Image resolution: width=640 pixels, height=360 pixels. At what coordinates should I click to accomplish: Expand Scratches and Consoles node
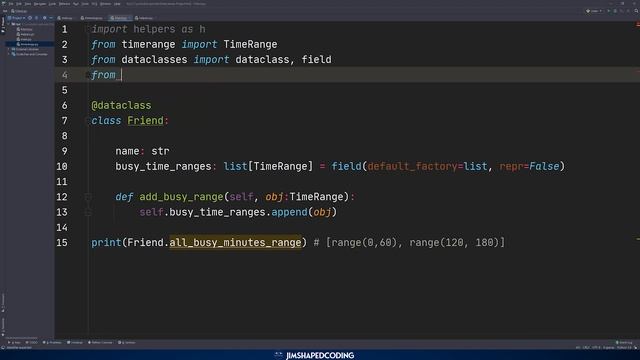(x=9, y=54)
